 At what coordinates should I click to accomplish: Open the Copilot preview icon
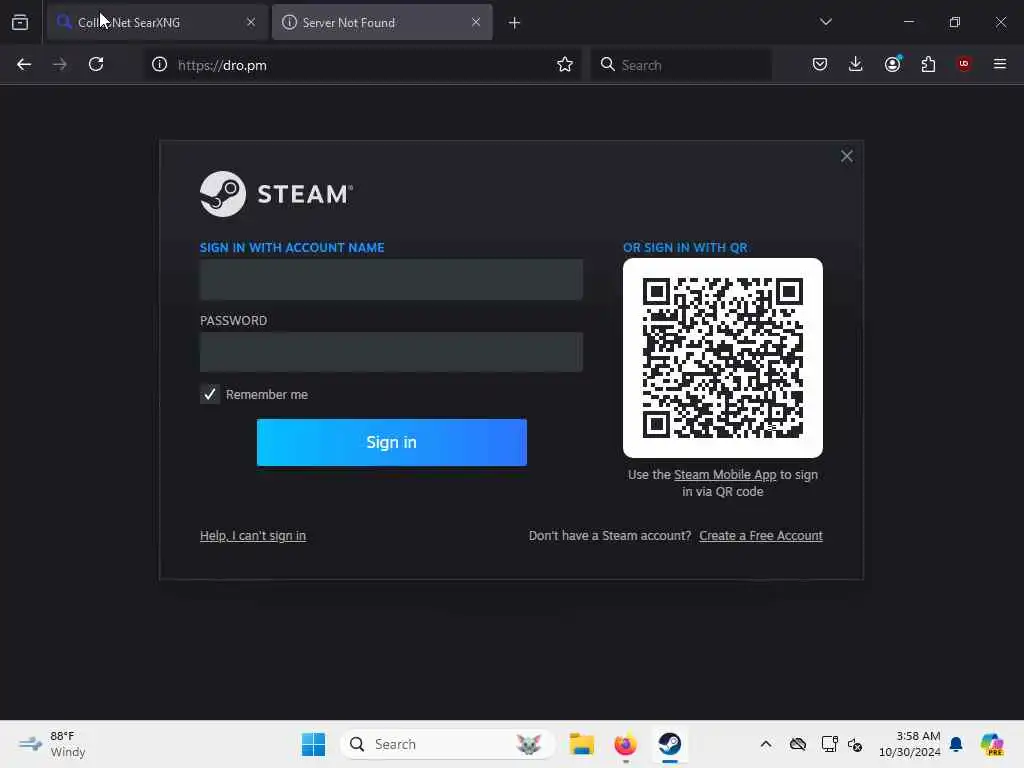tap(992, 744)
